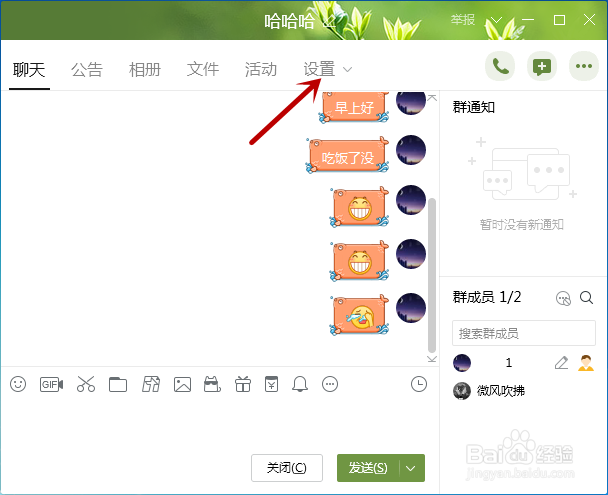The width and height of the screenshot is (608, 495).
Task: Click the chat scrollbar thumb
Action: (x=432, y=275)
